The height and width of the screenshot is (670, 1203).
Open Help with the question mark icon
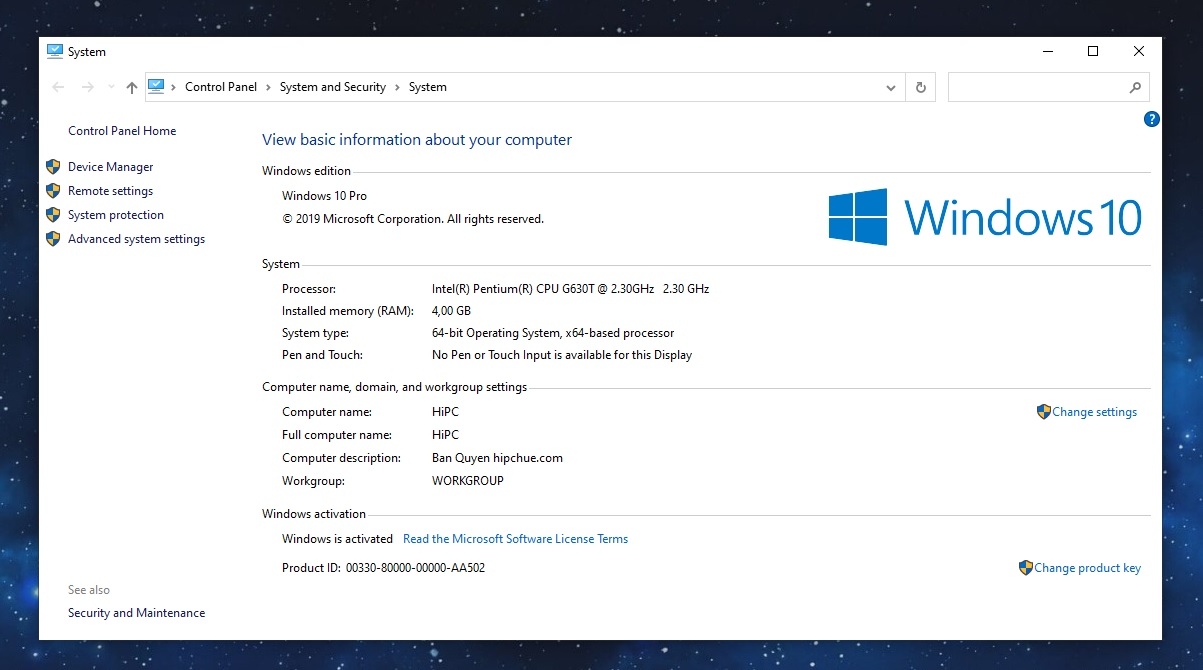coord(1151,119)
